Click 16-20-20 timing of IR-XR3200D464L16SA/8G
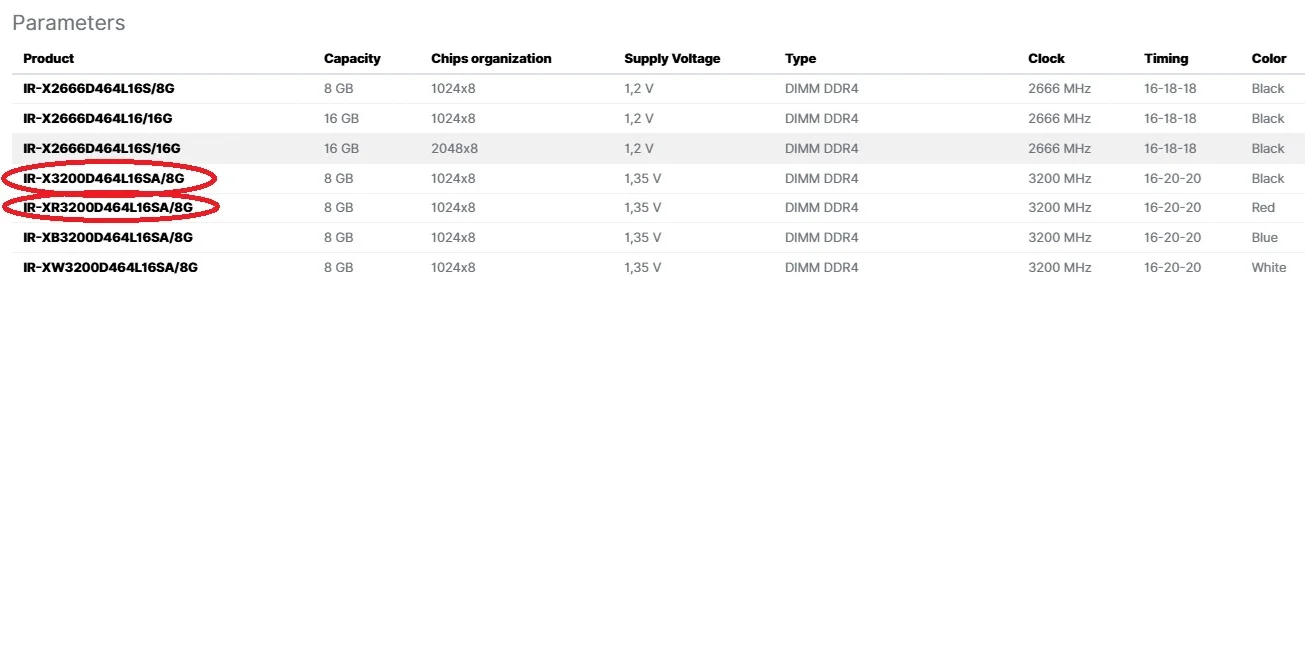This screenshot has height=648, width=1305. click(x=1172, y=207)
